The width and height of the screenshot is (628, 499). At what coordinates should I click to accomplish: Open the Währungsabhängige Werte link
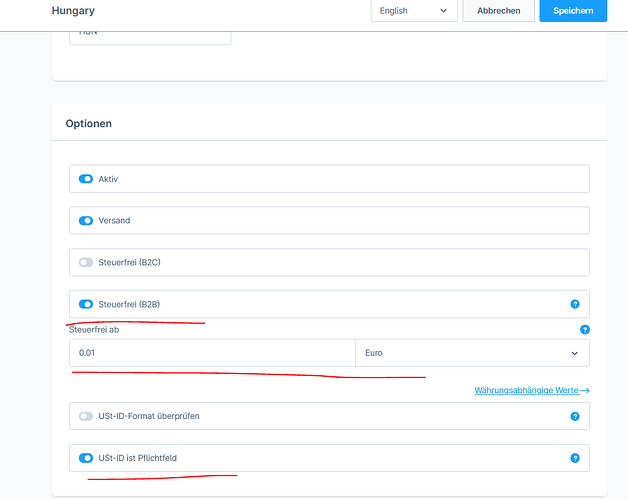click(526, 390)
